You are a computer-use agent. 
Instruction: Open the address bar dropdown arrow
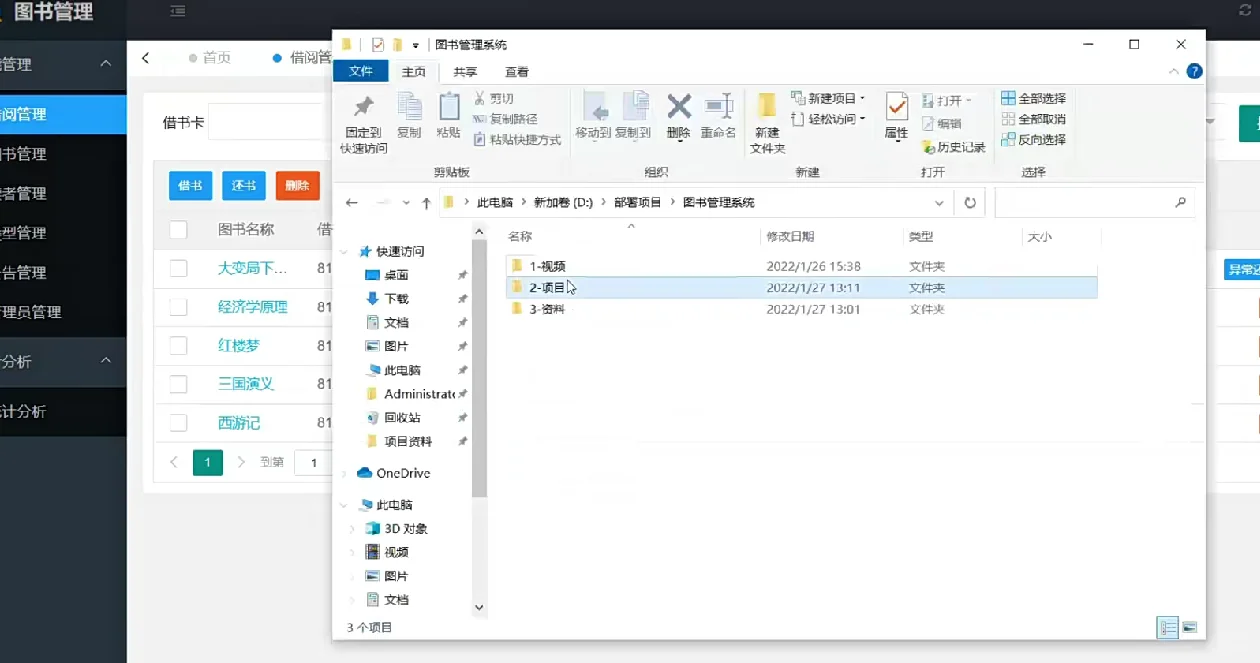938,202
